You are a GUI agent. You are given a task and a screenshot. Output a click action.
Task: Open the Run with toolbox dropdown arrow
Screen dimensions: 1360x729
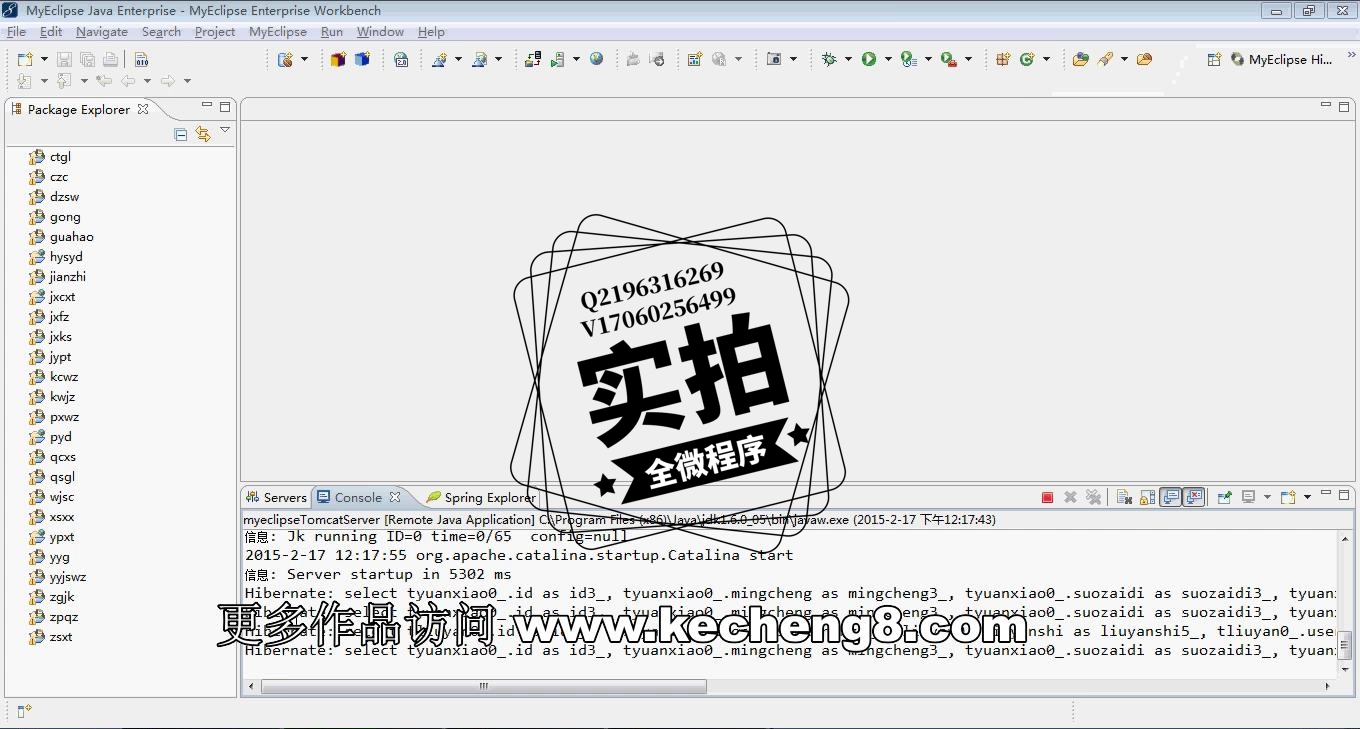coord(967,60)
